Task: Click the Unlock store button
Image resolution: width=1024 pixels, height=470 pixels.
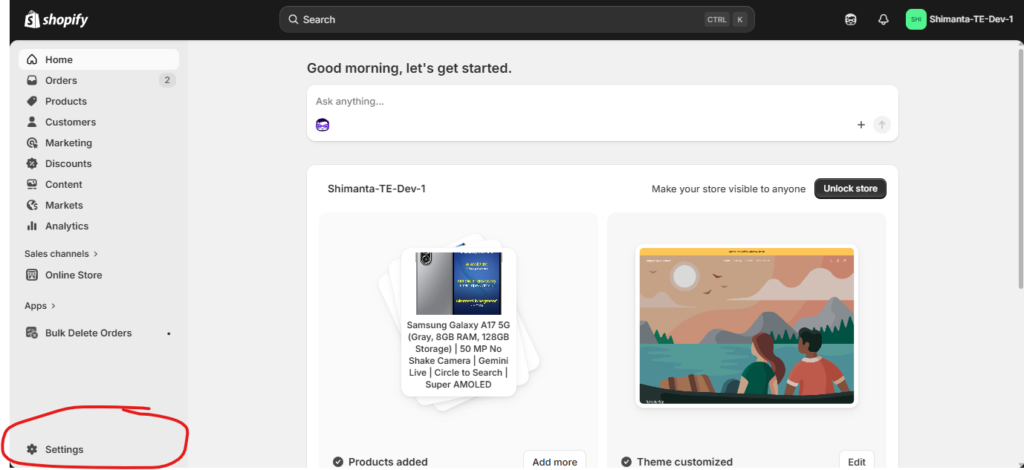Action: pos(850,189)
